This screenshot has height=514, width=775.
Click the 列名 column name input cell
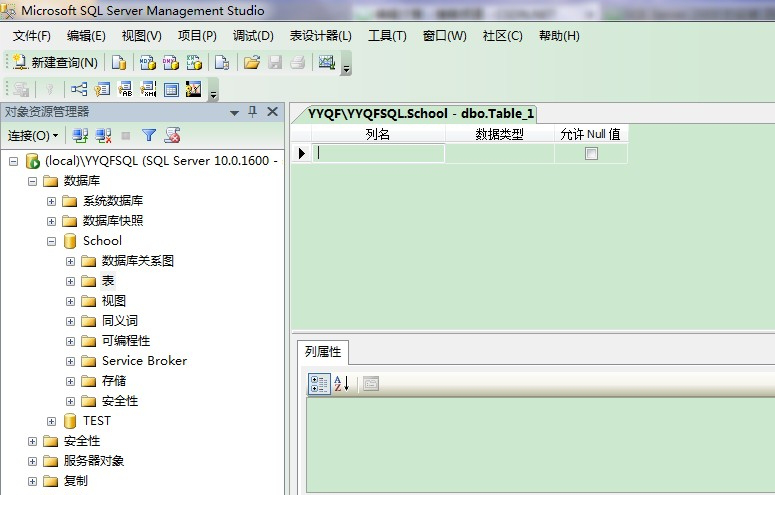coord(378,153)
